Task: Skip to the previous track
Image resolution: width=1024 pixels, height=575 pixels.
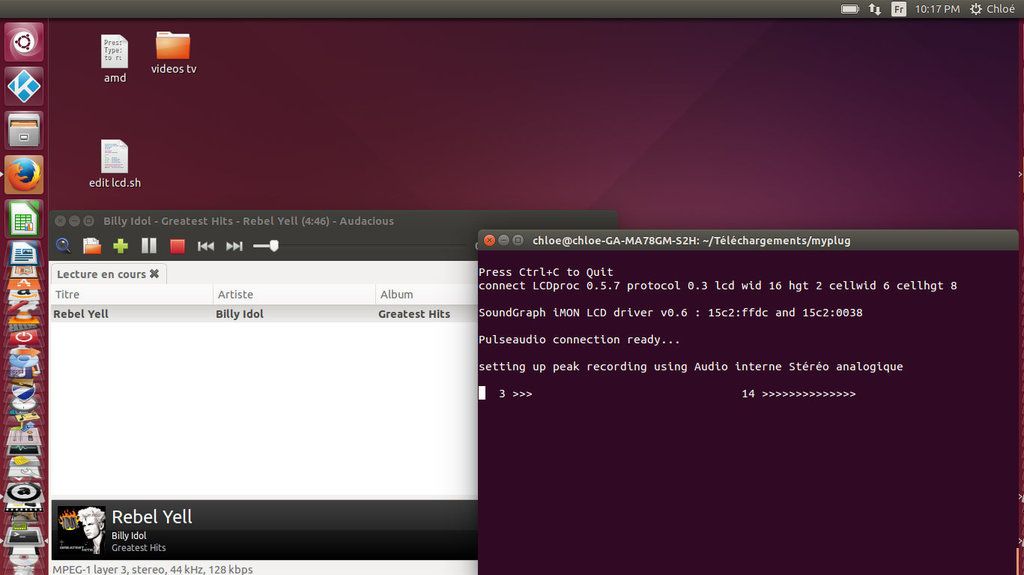Action: click(206, 246)
